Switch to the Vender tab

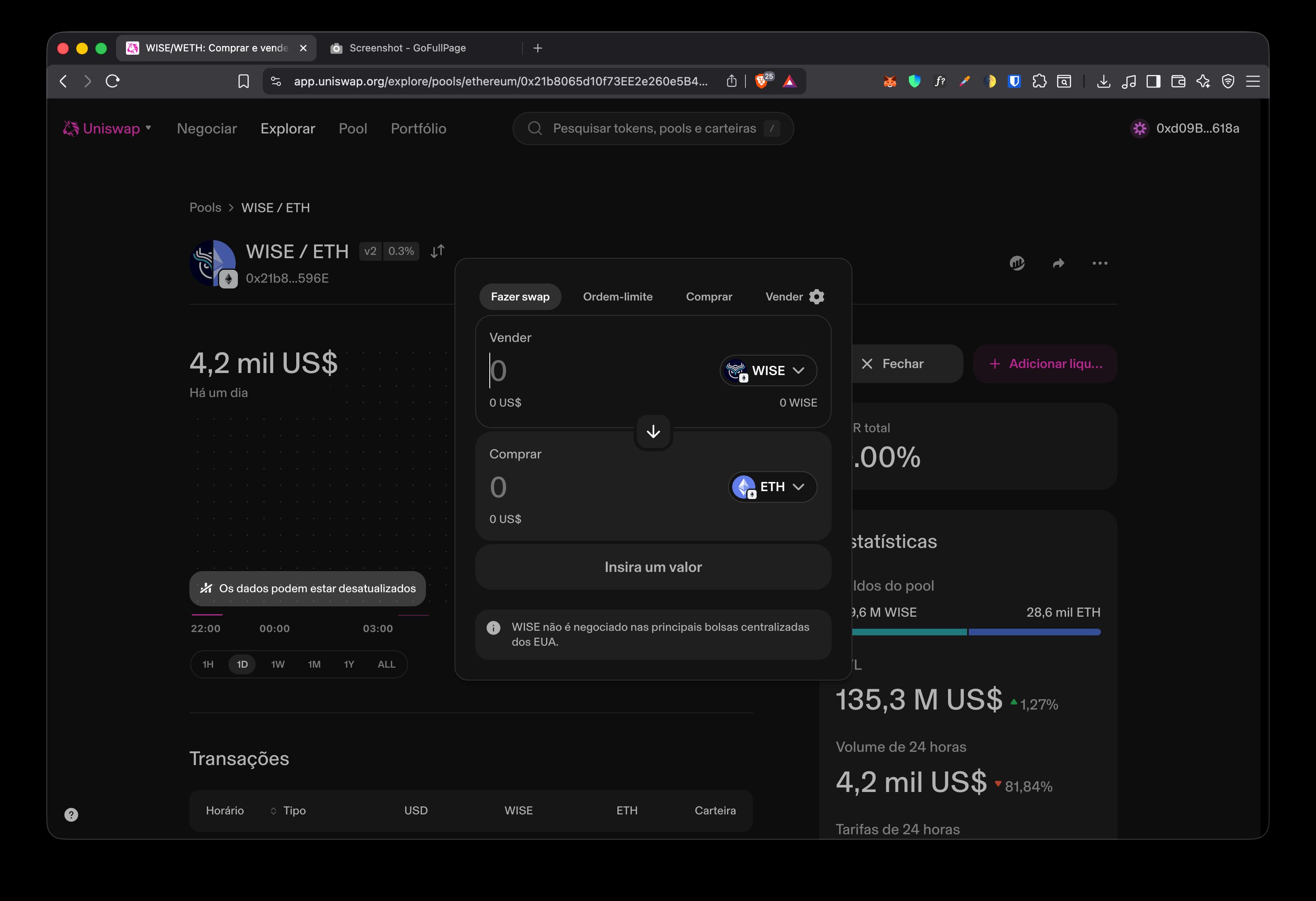coord(784,297)
